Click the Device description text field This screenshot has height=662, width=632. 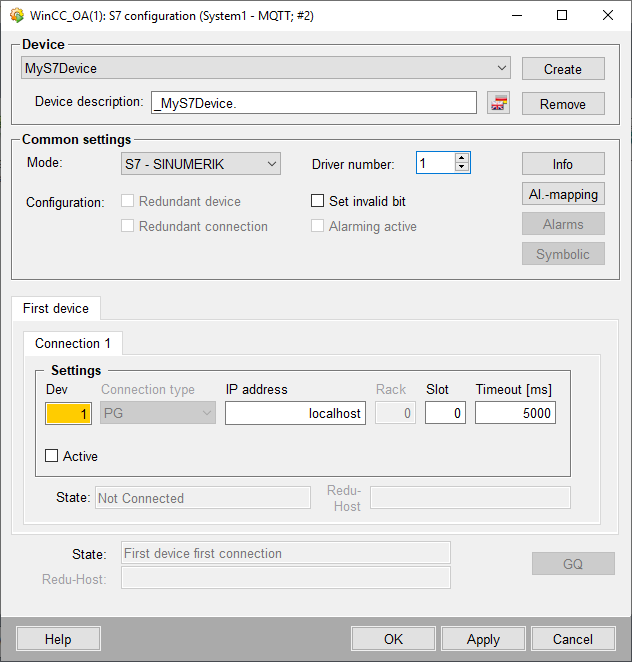314,103
